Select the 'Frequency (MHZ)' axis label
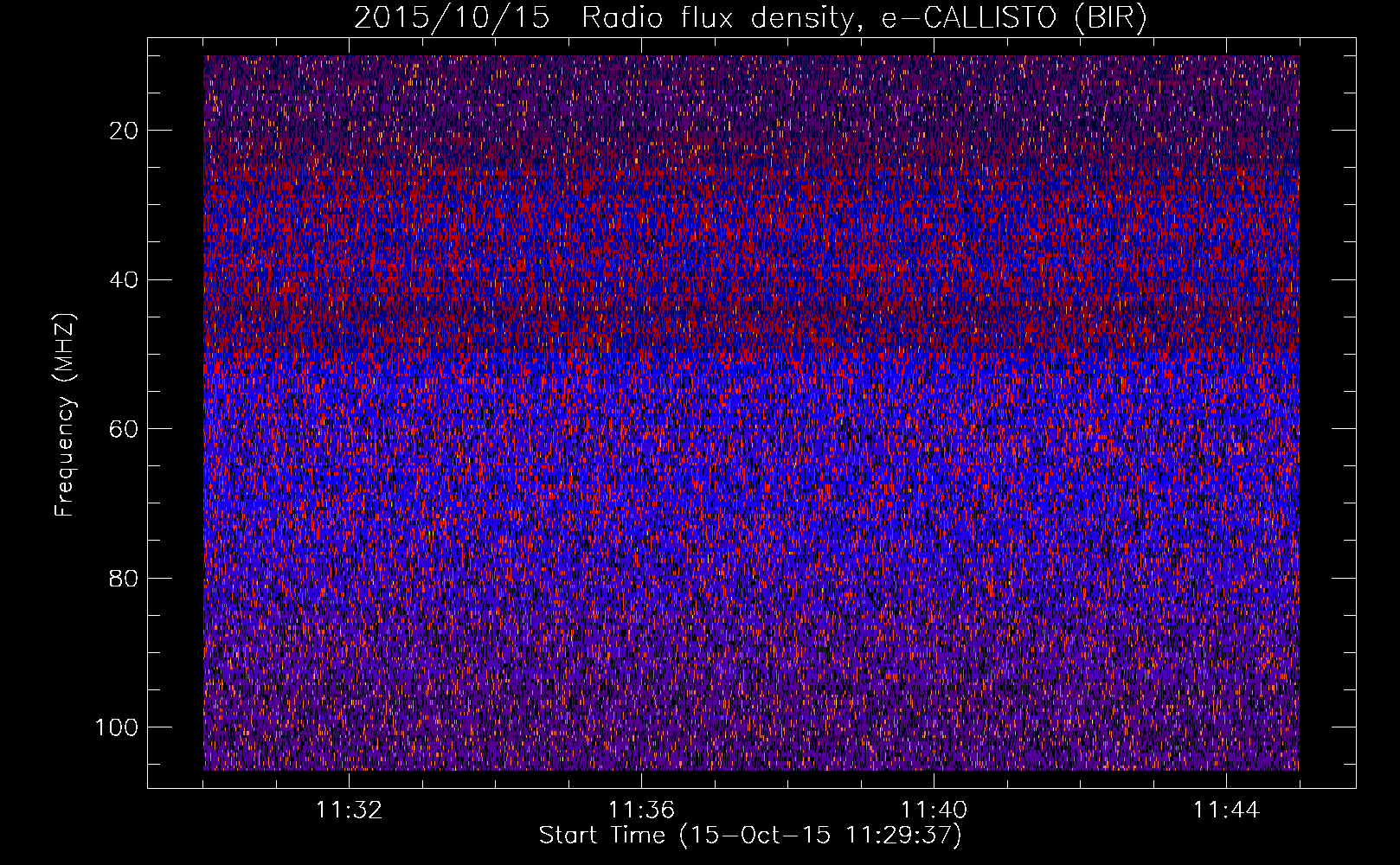The image size is (1400, 865). (x=65, y=414)
